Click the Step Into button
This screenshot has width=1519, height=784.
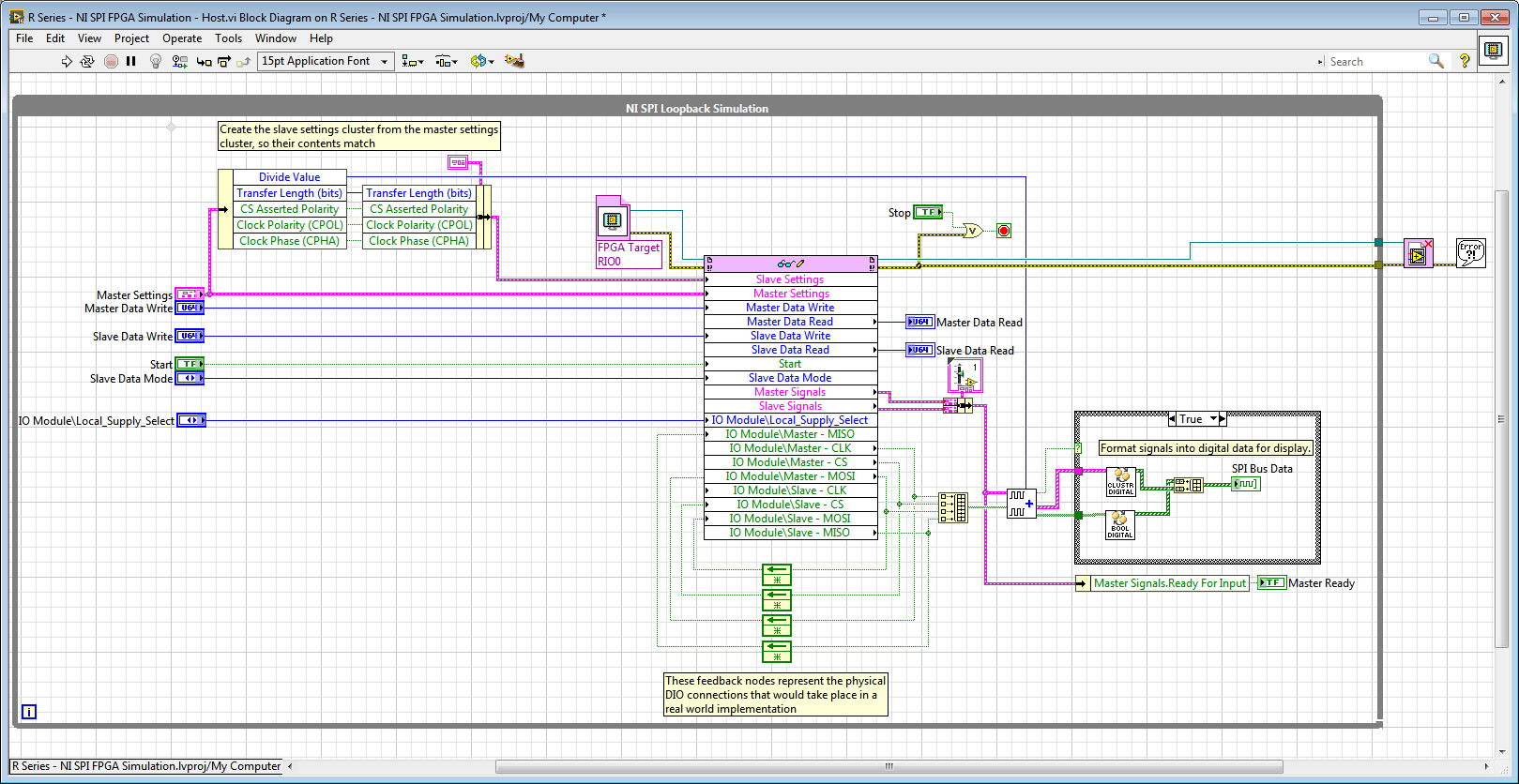coord(204,61)
